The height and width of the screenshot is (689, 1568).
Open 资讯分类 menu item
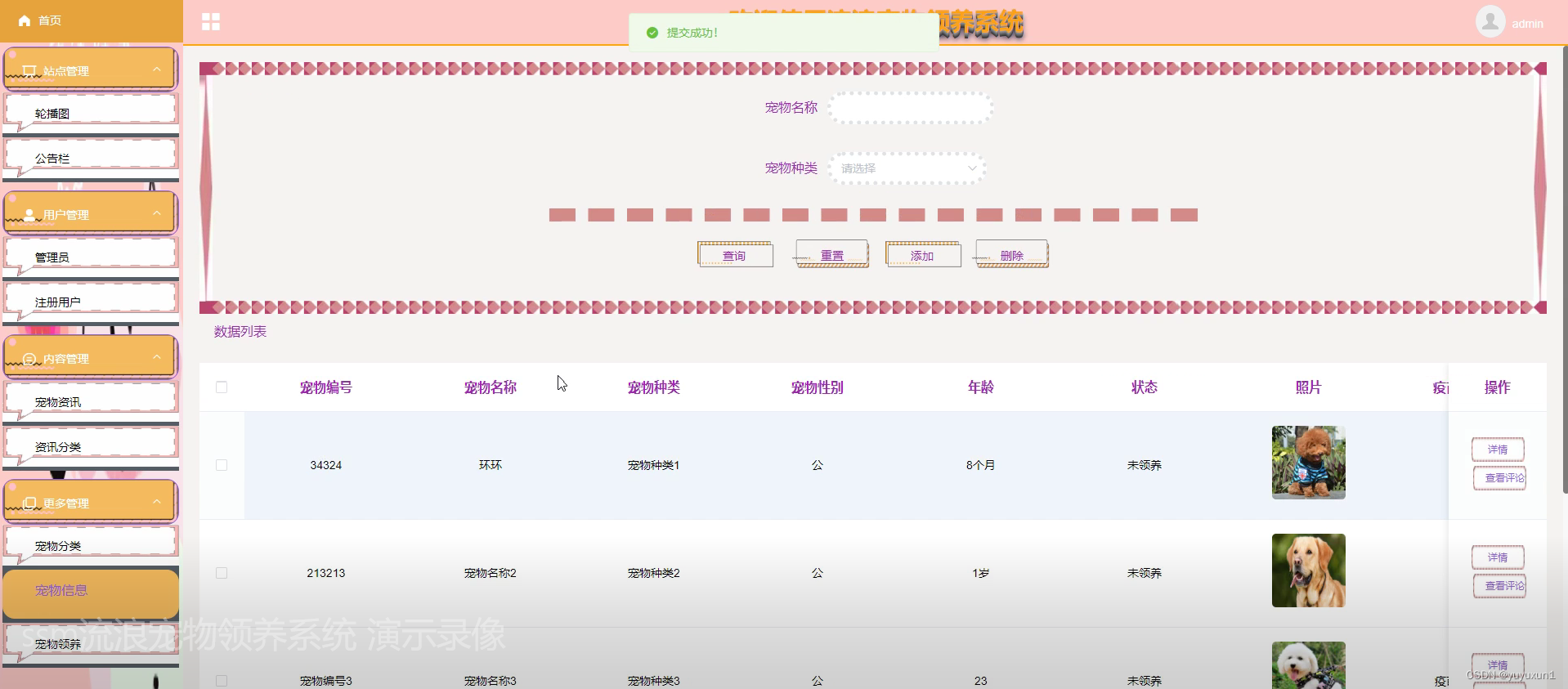(91, 446)
